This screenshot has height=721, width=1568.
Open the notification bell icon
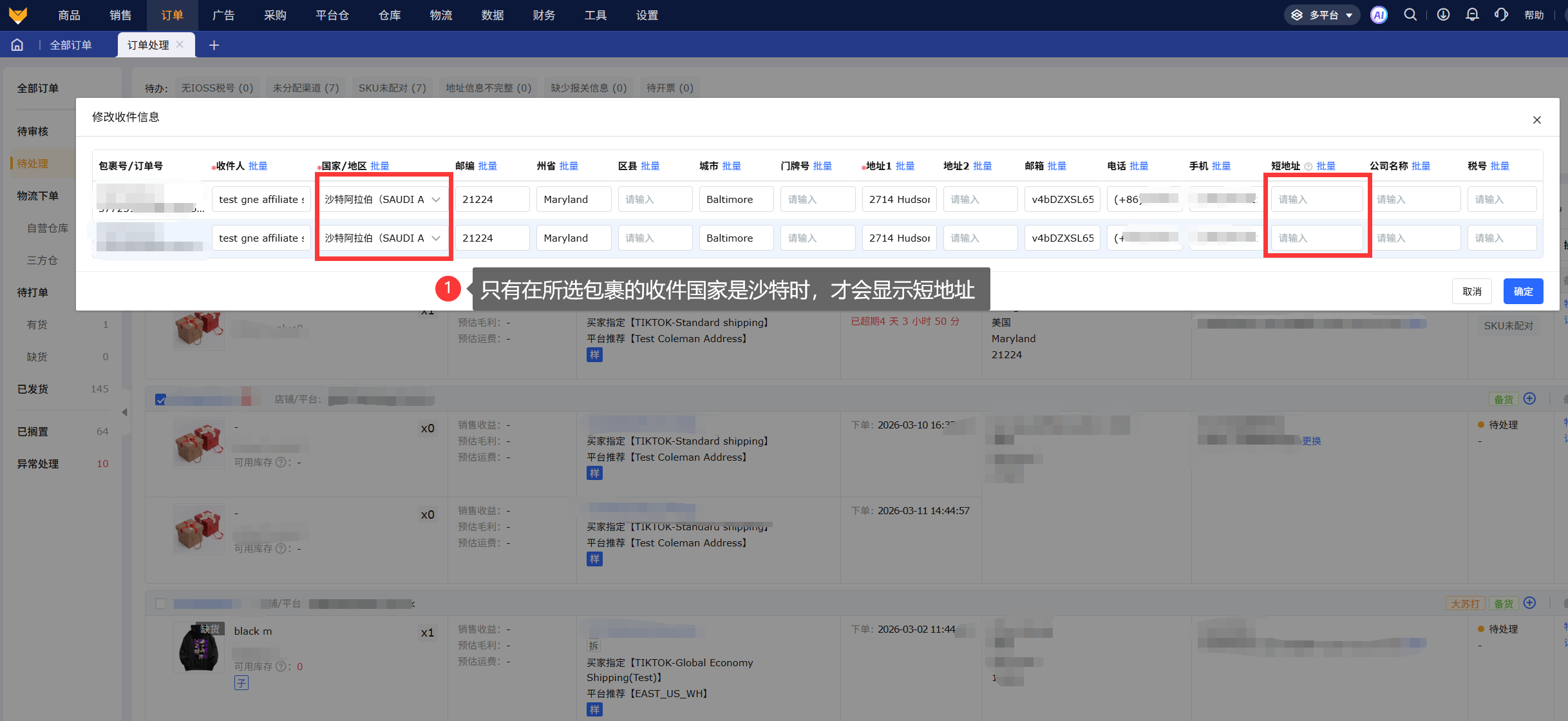[x=1472, y=15]
